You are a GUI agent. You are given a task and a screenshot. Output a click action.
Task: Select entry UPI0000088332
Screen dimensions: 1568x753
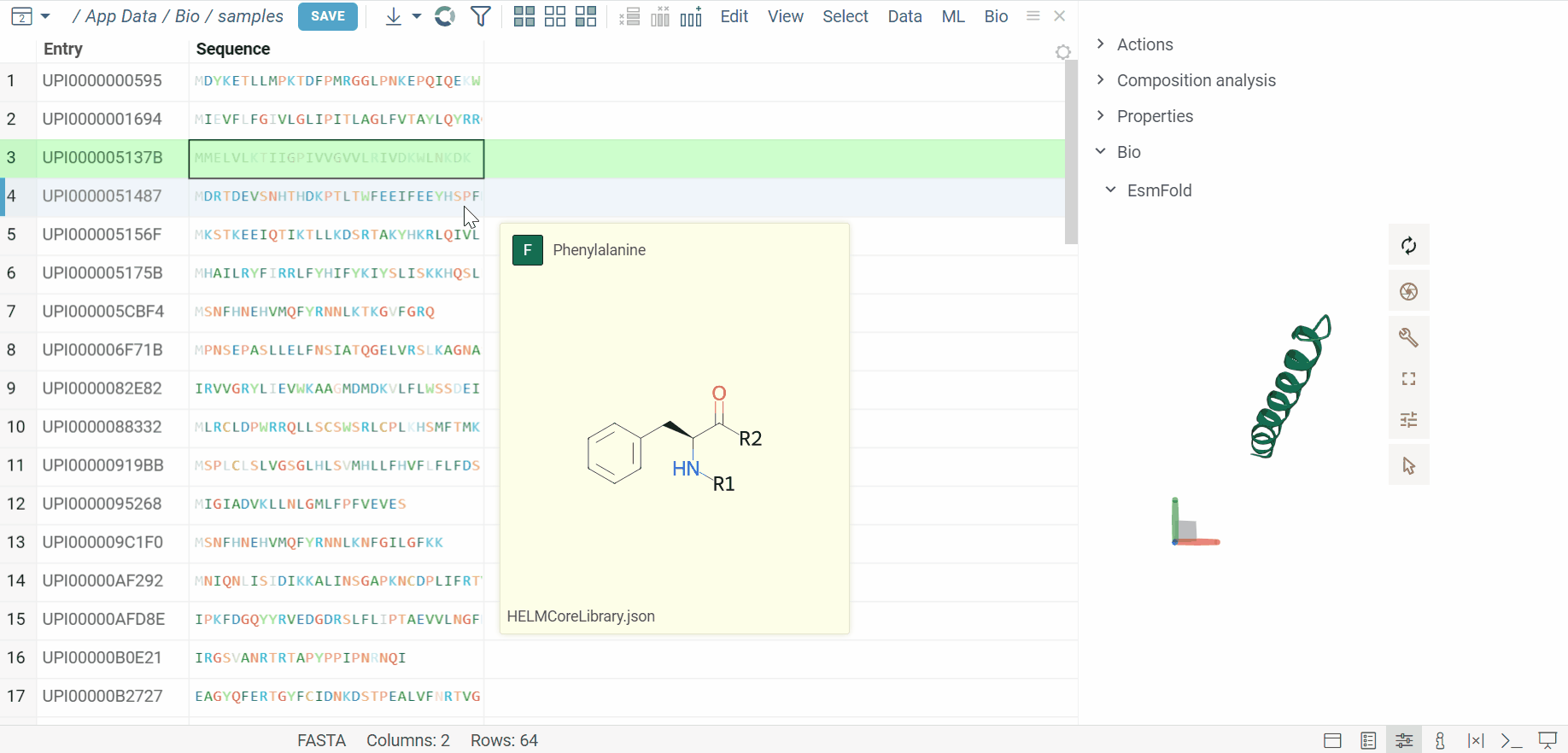pyautogui.click(x=102, y=427)
